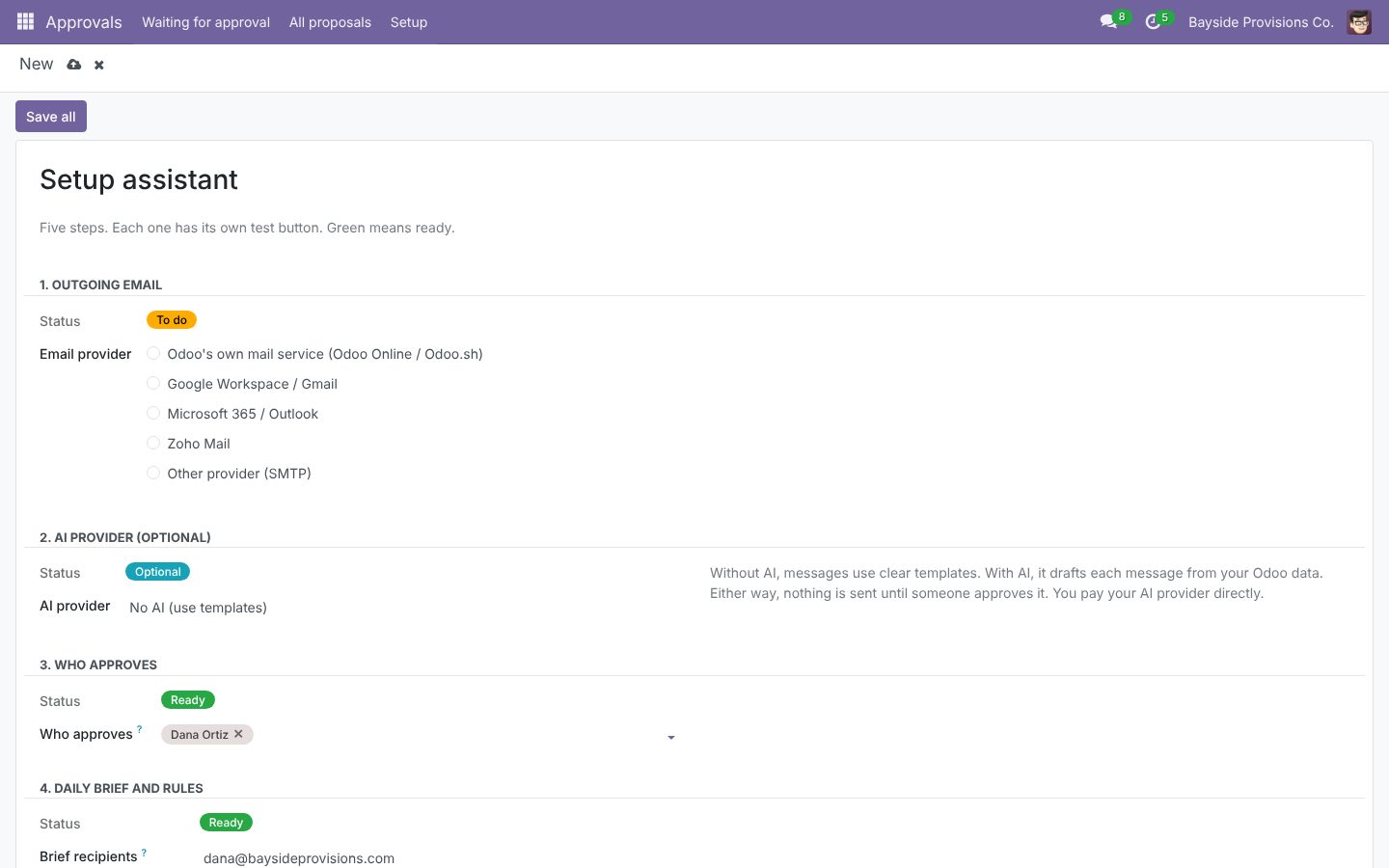Open the Setup menu item
The height and width of the screenshot is (868, 1389).
409,22
